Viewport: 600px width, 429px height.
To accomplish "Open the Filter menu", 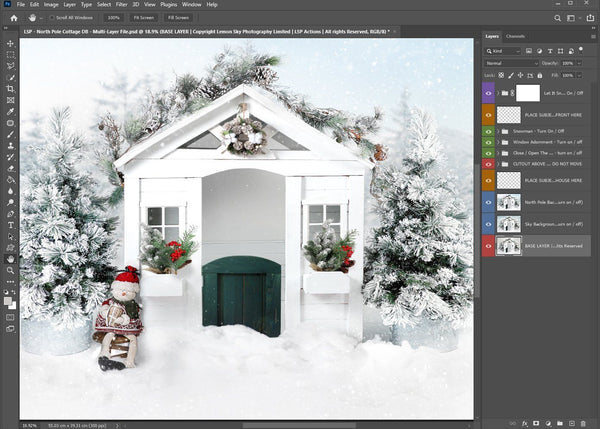I will (121, 5).
